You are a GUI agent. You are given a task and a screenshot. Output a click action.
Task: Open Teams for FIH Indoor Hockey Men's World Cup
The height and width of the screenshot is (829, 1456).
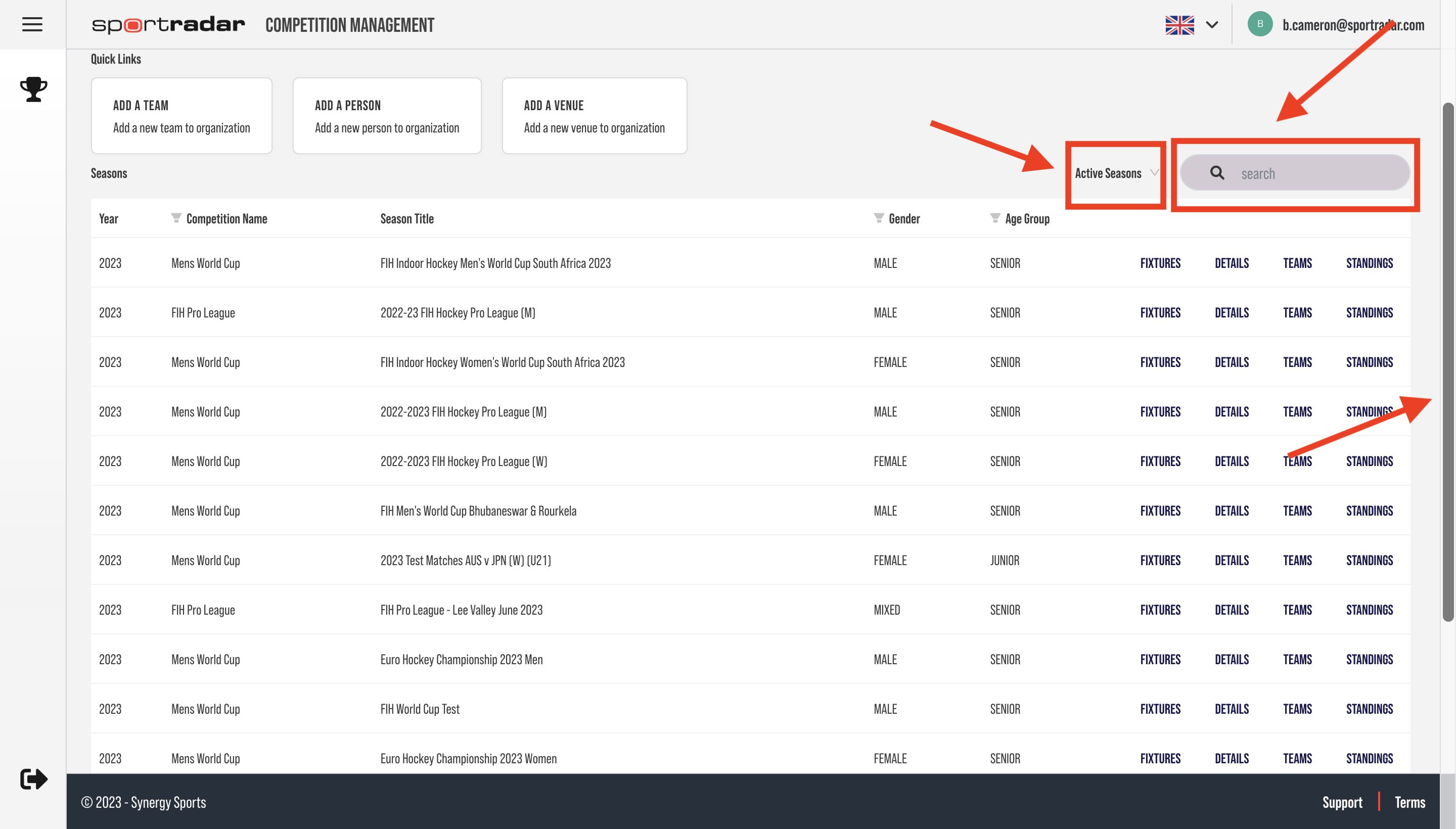[1297, 263]
